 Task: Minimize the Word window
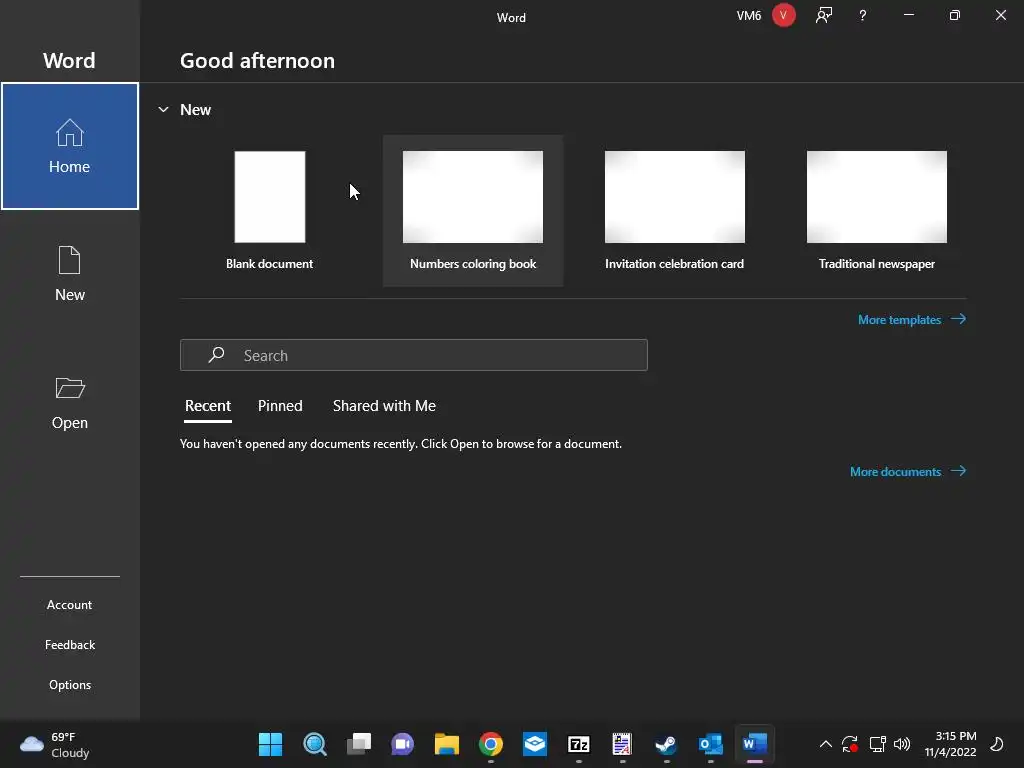point(908,15)
